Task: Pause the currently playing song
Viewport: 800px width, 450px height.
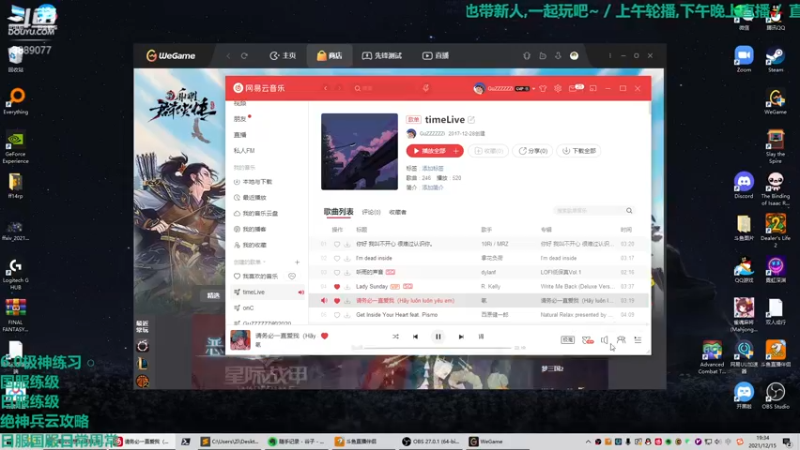Action: 438,337
